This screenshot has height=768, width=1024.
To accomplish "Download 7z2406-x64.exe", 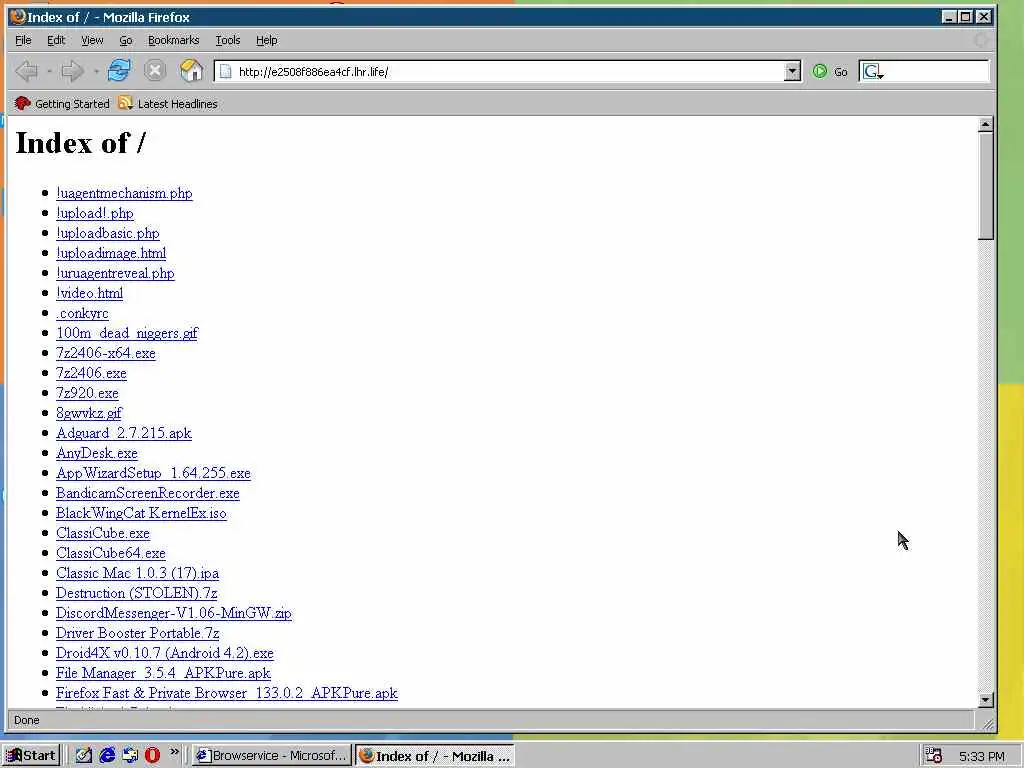I will click(106, 353).
